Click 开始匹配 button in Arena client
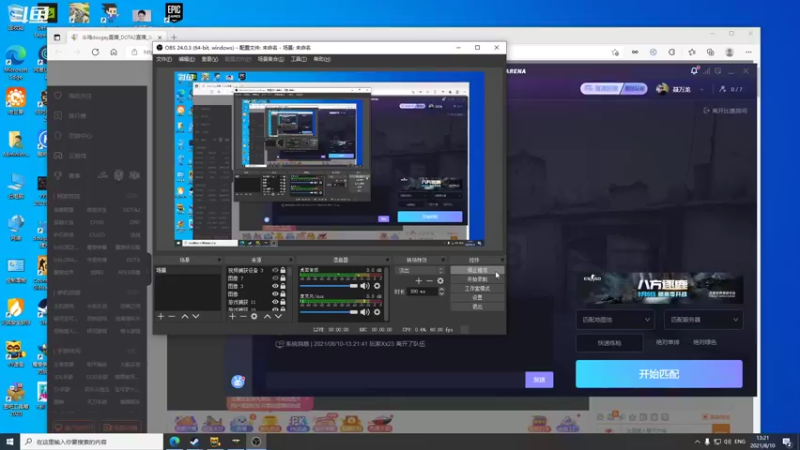This screenshot has height=450, width=800. point(659,374)
